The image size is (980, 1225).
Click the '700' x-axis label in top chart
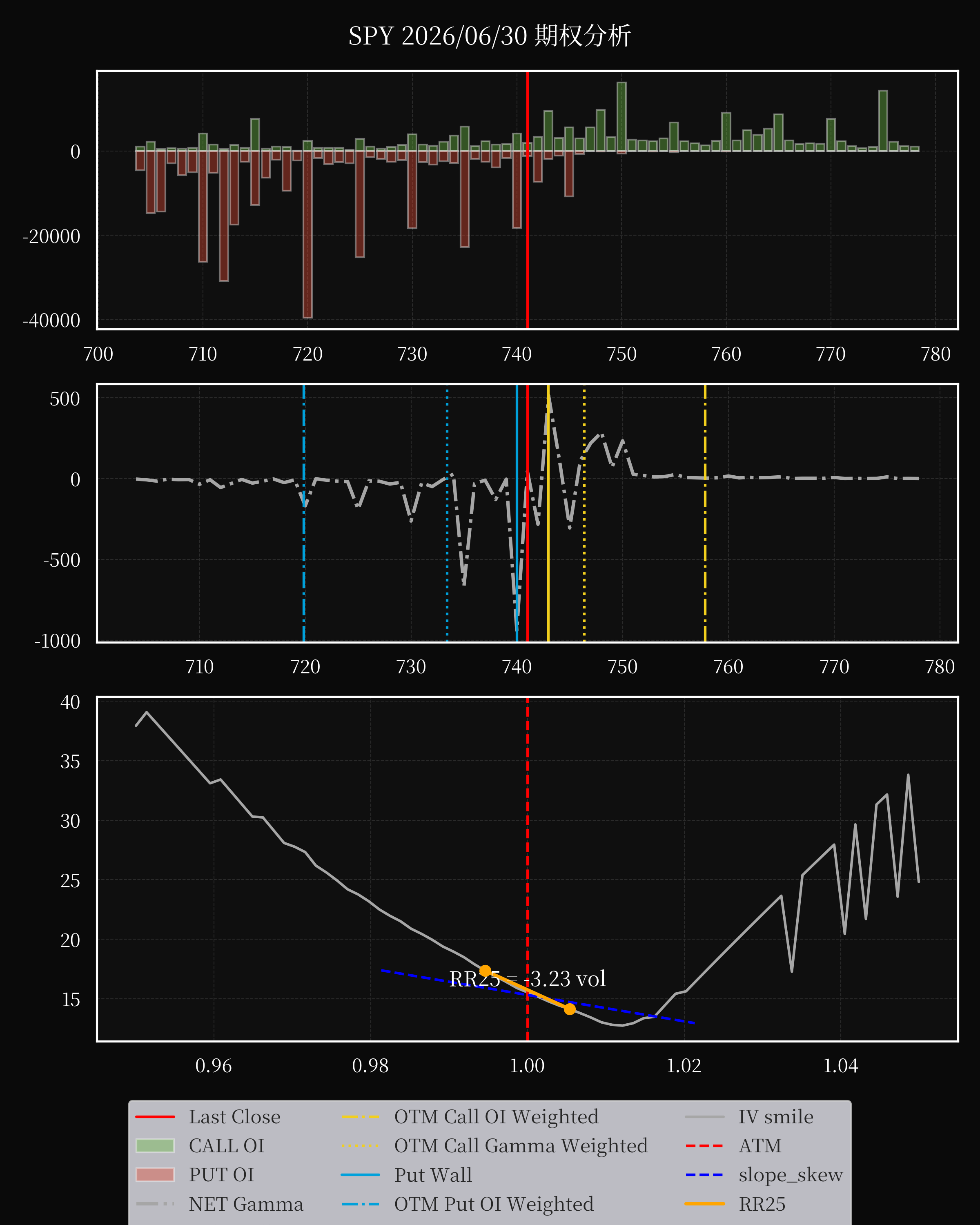coord(98,354)
